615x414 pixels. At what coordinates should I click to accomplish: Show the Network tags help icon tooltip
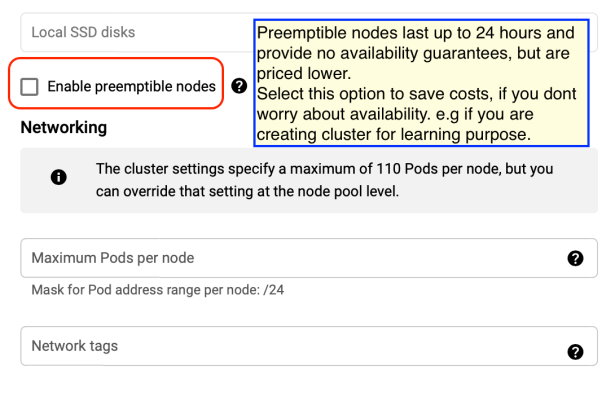[575, 351]
